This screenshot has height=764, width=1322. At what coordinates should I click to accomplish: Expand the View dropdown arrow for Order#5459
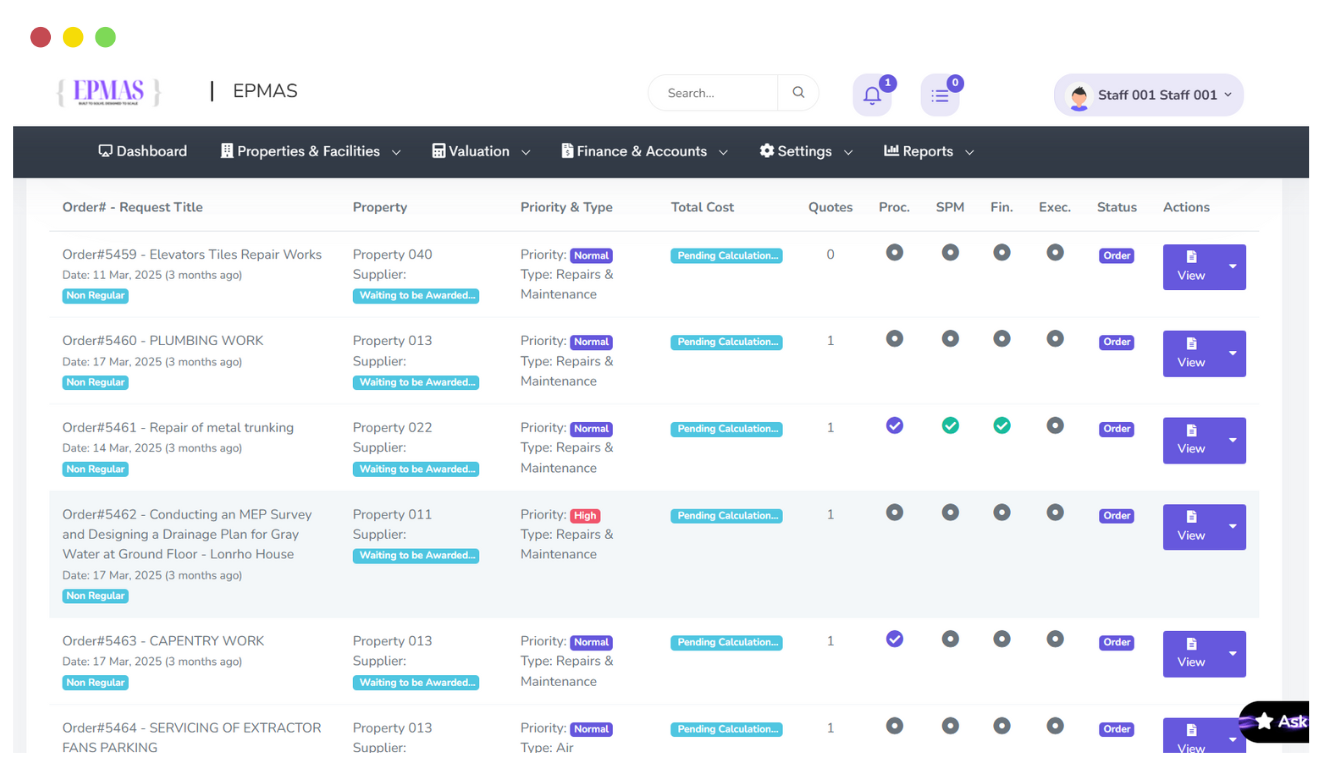click(x=1232, y=267)
